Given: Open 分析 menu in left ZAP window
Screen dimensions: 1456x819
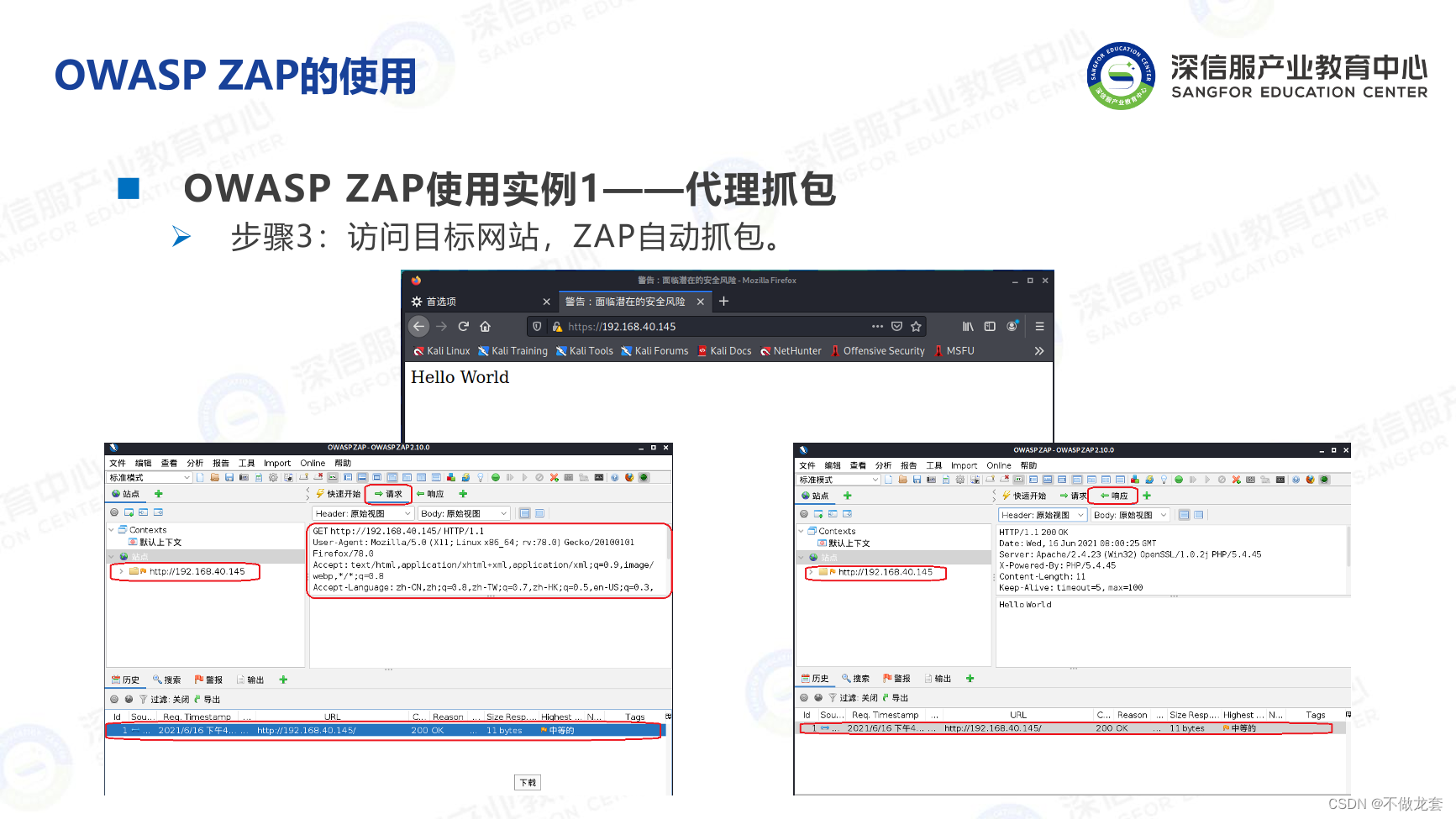Looking at the screenshot, I should (x=195, y=463).
